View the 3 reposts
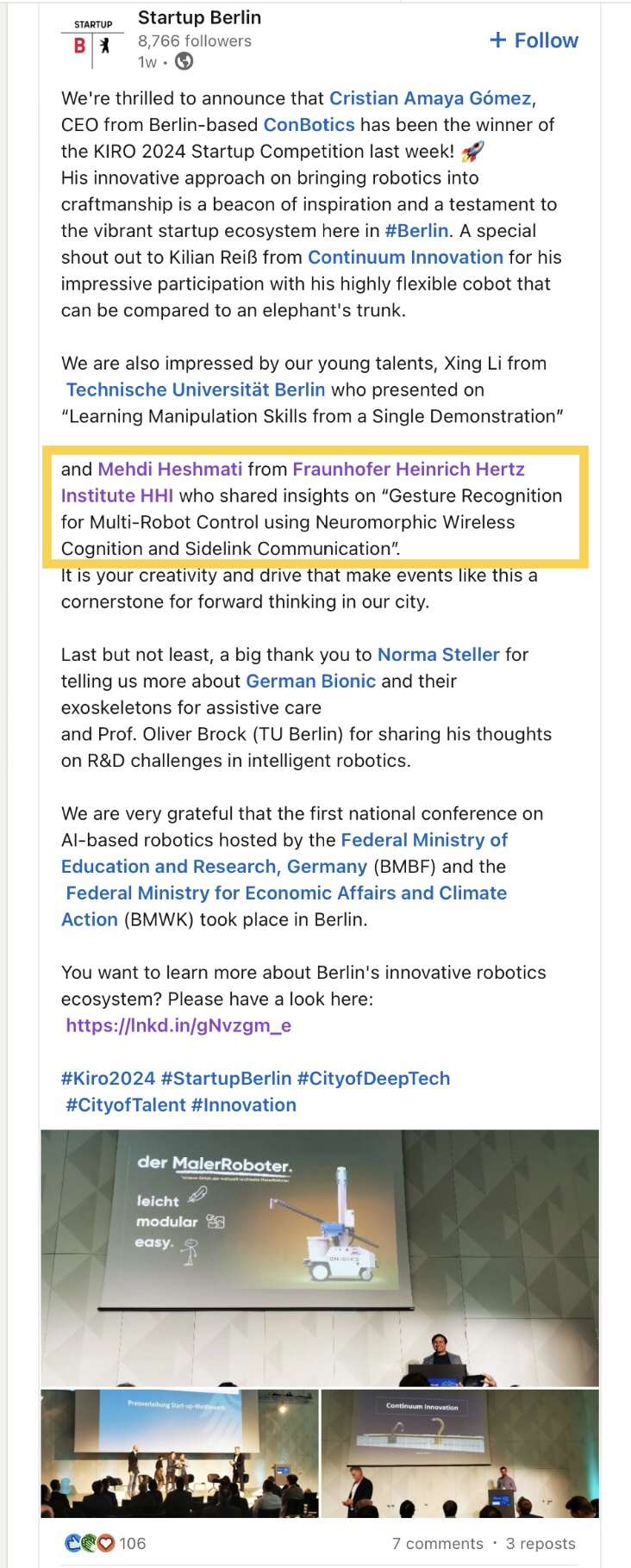631x1568 pixels. pos(540,1543)
